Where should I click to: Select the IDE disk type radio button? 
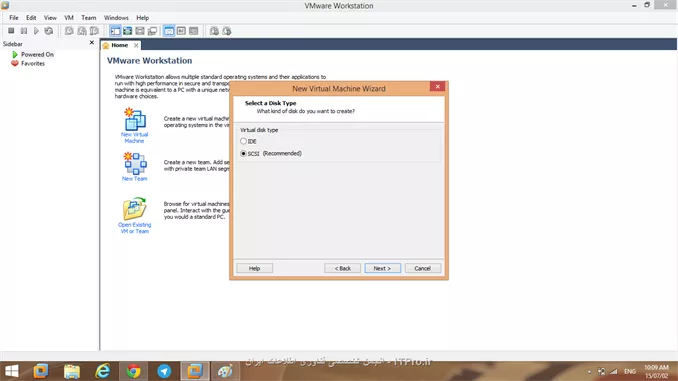point(243,141)
